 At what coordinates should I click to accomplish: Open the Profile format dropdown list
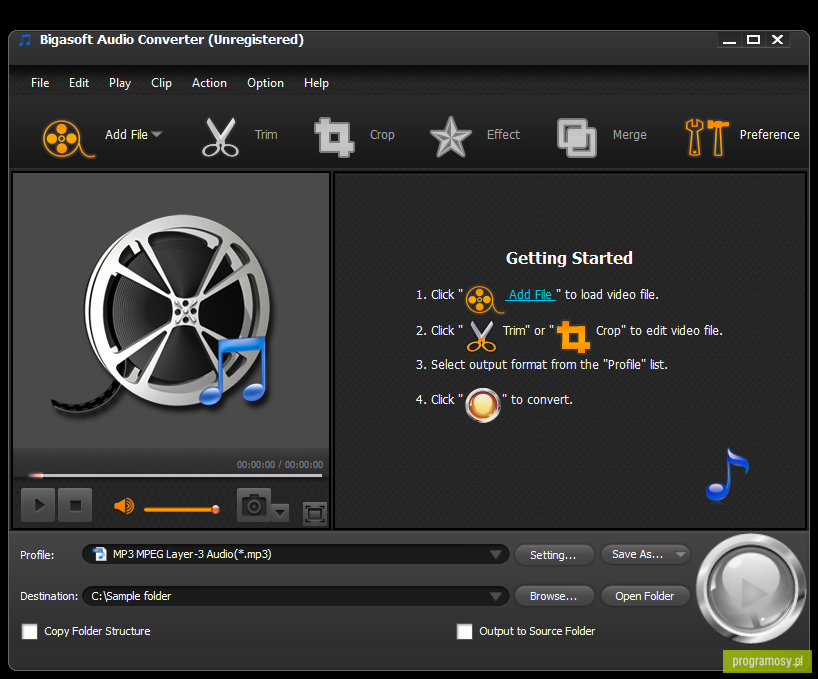pos(496,554)
